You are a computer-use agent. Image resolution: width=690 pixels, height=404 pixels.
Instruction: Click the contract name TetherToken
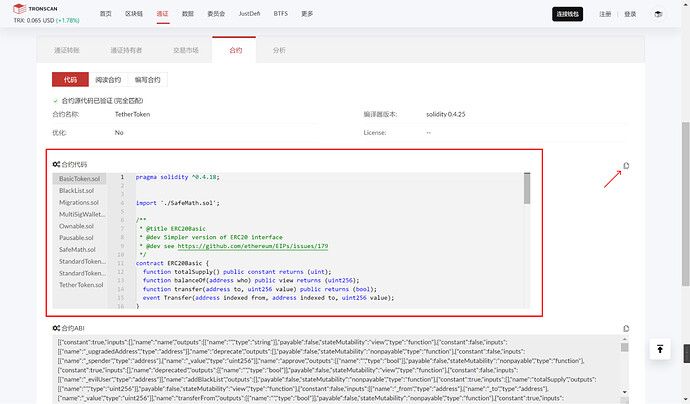[132, 114]
